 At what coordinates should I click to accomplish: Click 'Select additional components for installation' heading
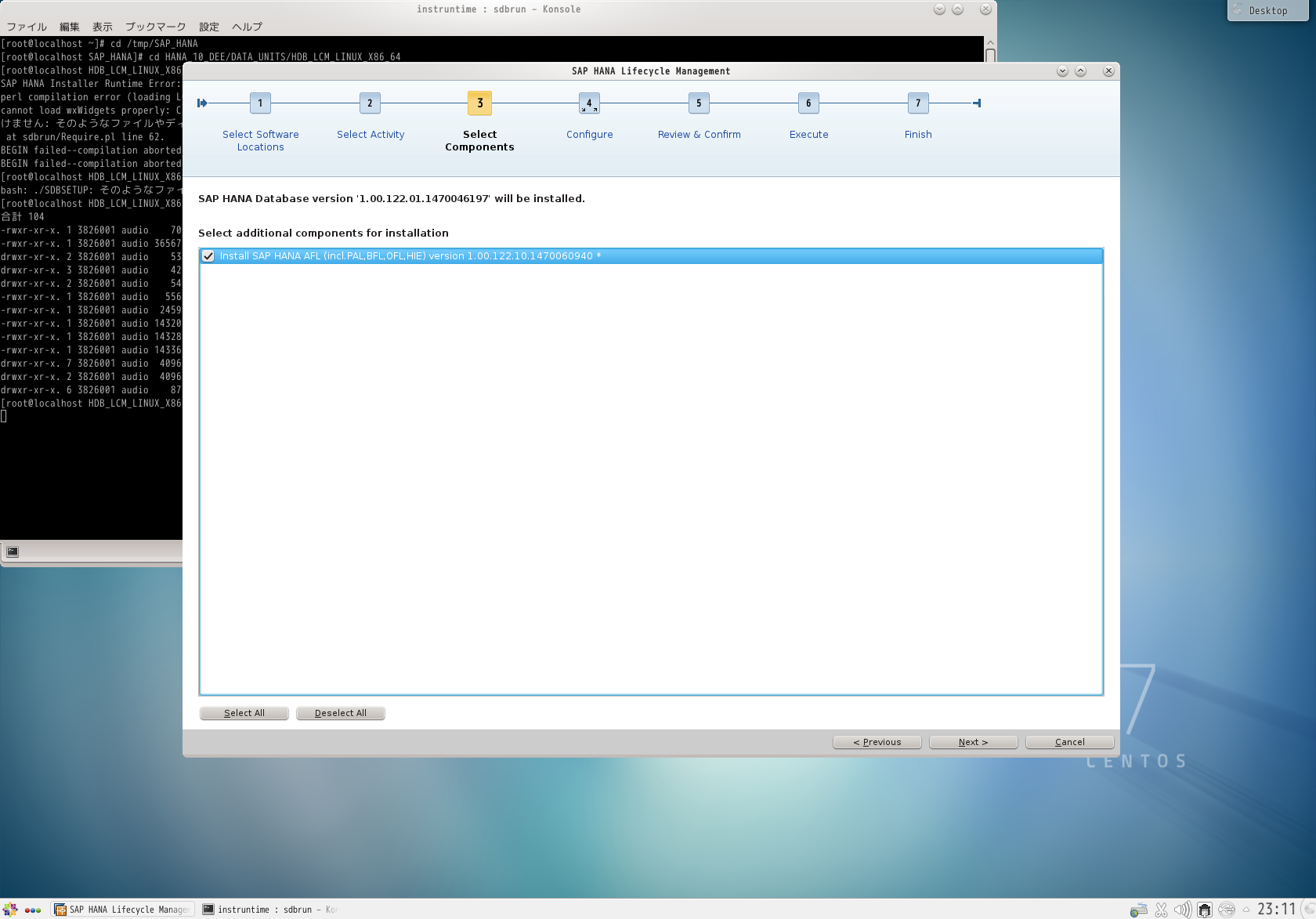point(324,233)
